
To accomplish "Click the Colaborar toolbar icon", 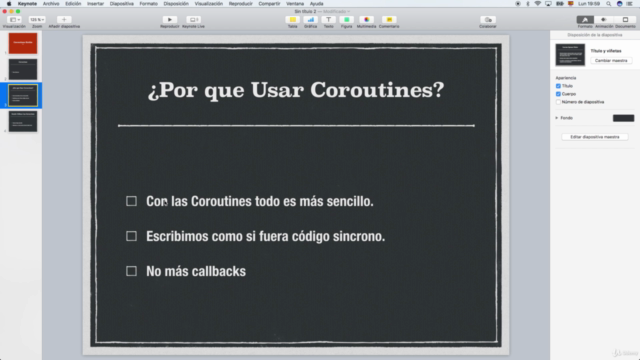I will tap(488, 20).
